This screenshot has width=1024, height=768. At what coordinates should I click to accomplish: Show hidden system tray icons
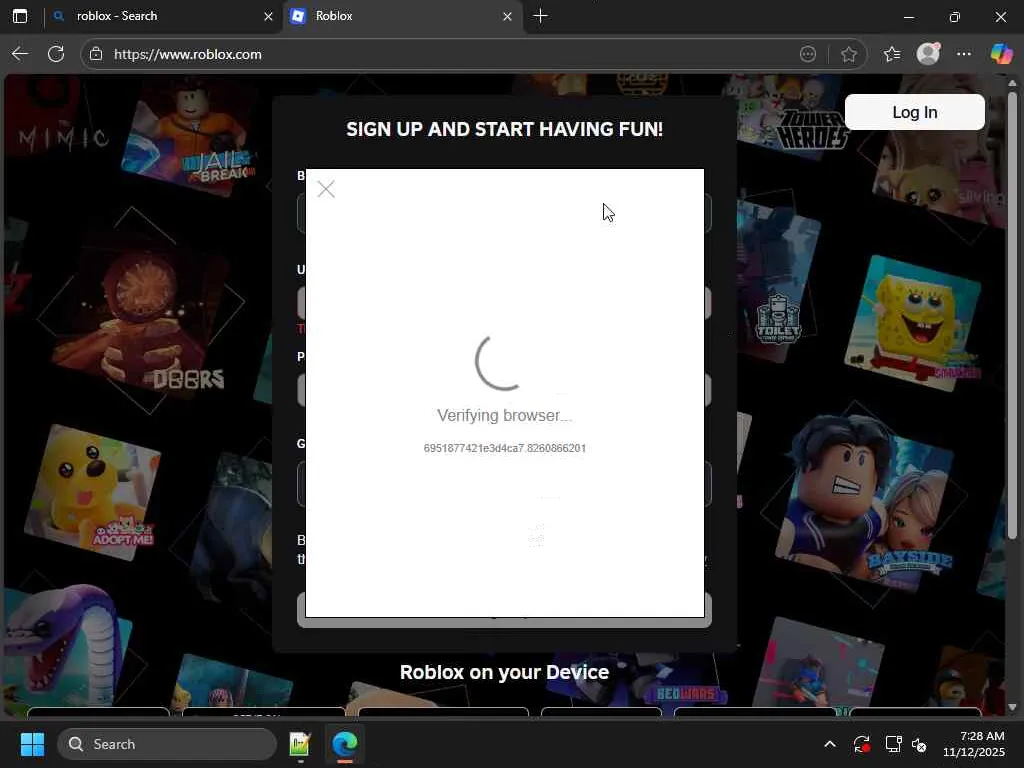[830, 744]
